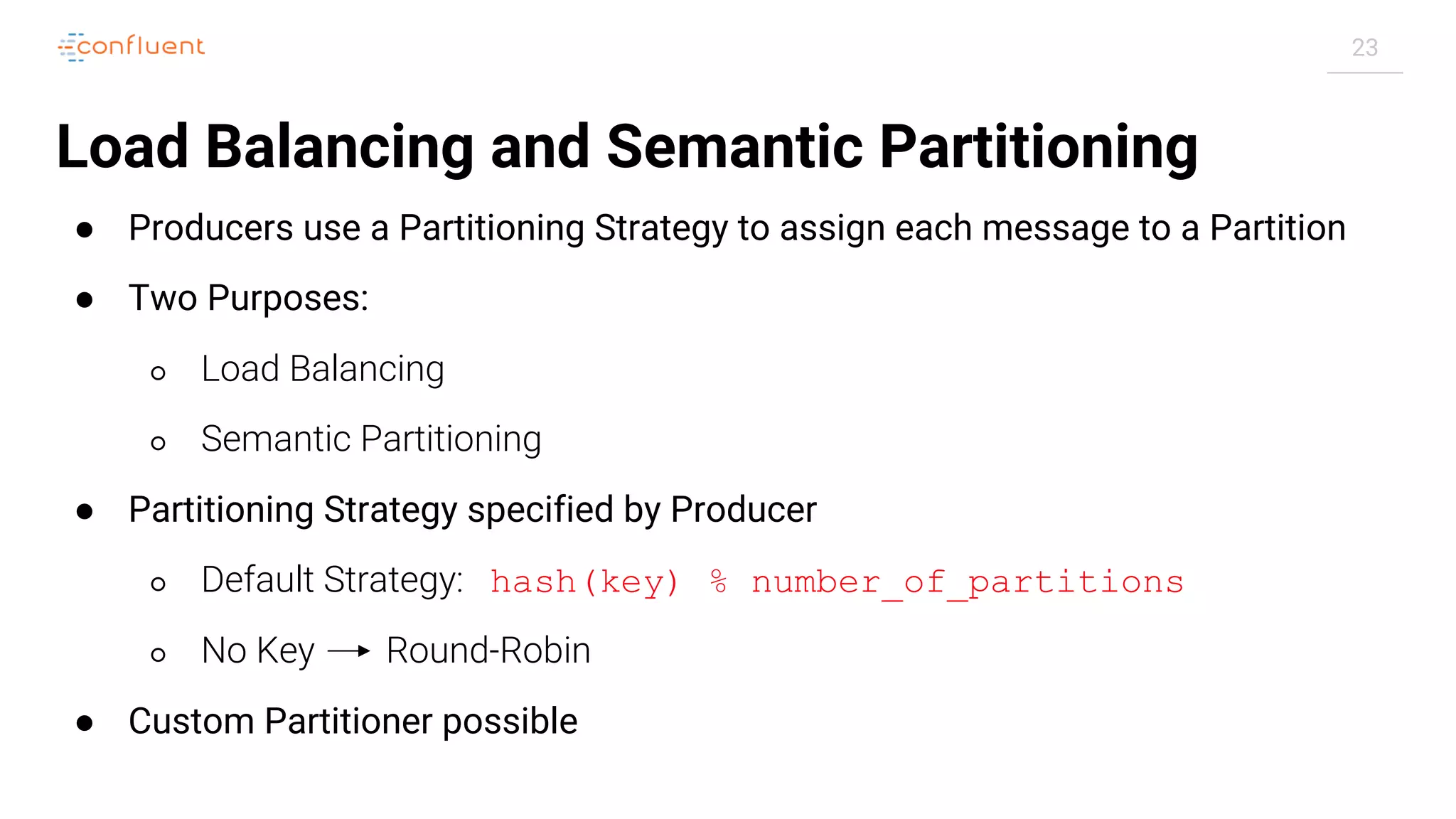Click the hollow bullet before Semantic Partitioning
The height and width of the screenshot is (819, 1456).
(158, 443)
